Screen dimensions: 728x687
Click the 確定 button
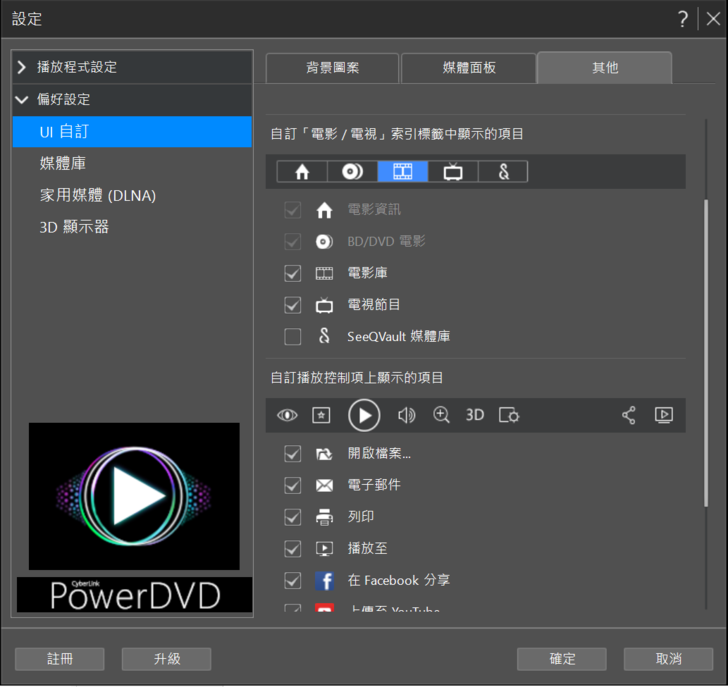561,659
